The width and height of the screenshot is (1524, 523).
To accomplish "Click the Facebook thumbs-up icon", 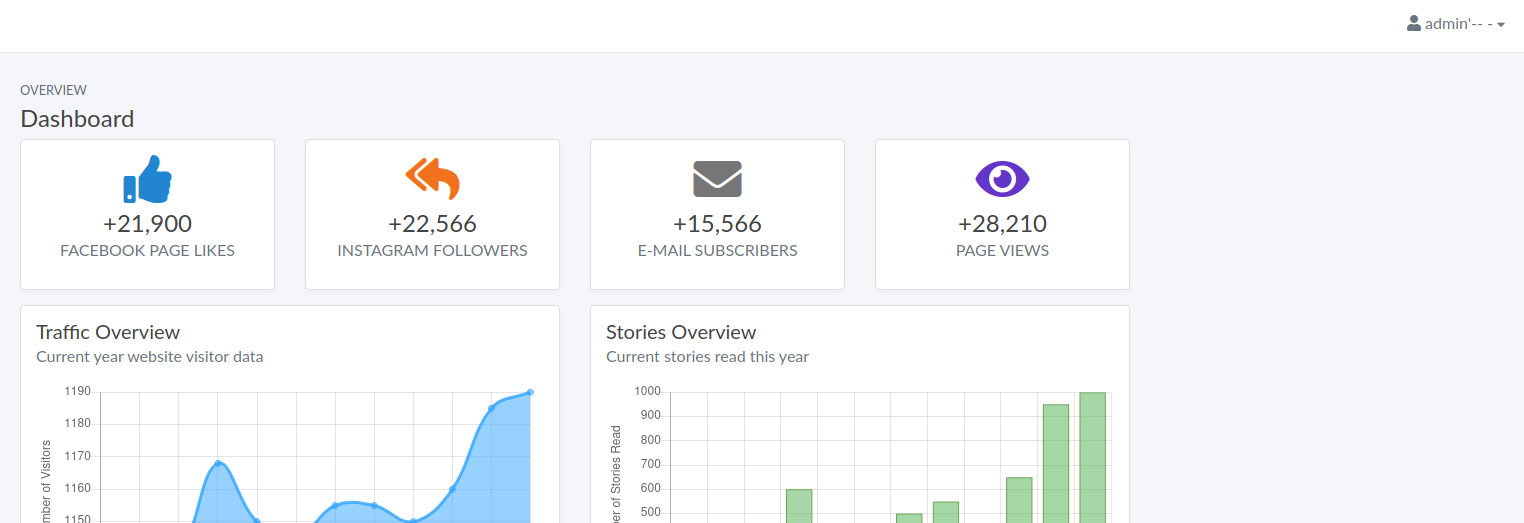I will pos(147,179).
